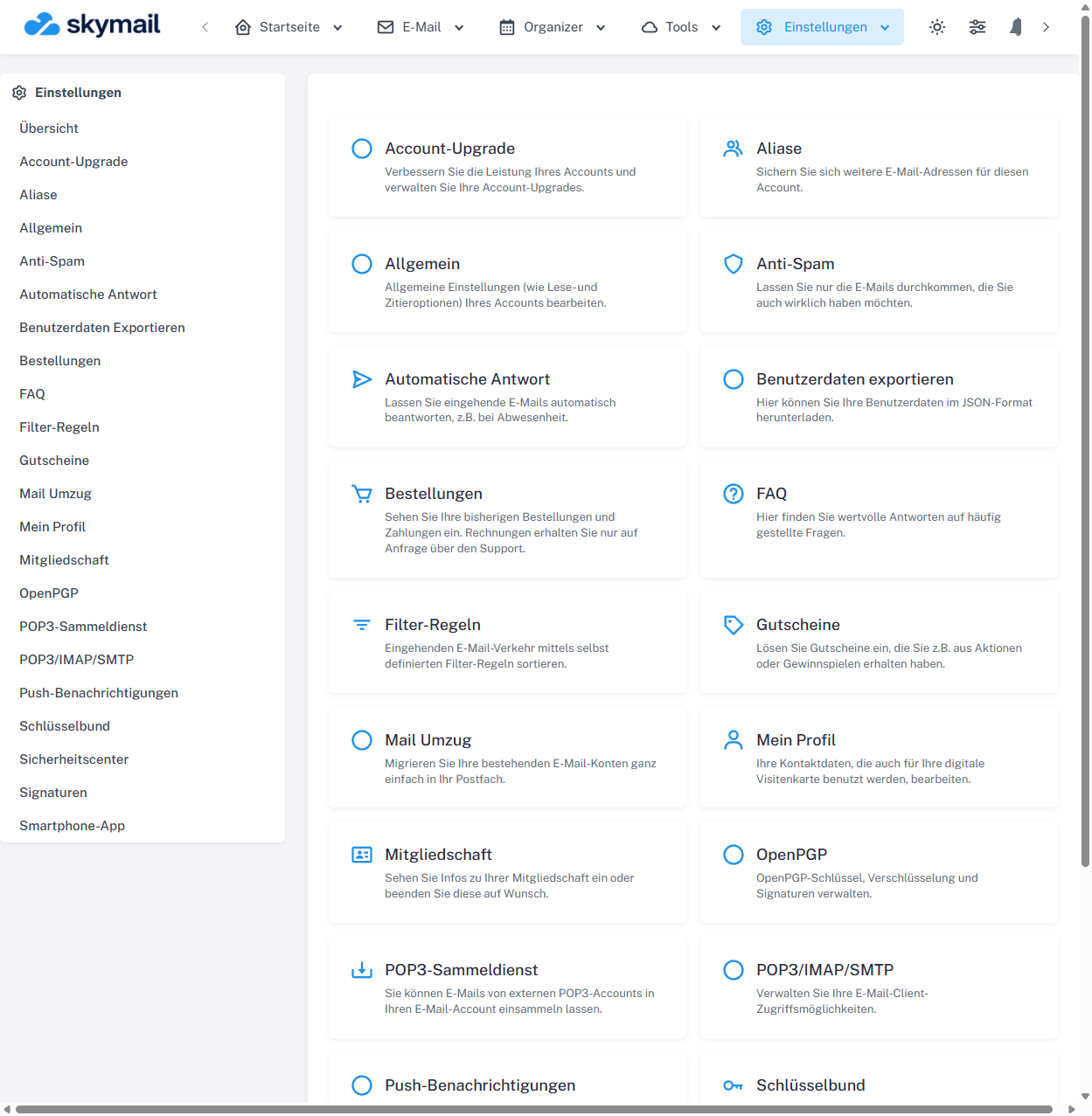Click the filter icon for Filter-Regeln
This screenshot has height=1116, width=1092.
pyautogui.click(x=362, y=625)
